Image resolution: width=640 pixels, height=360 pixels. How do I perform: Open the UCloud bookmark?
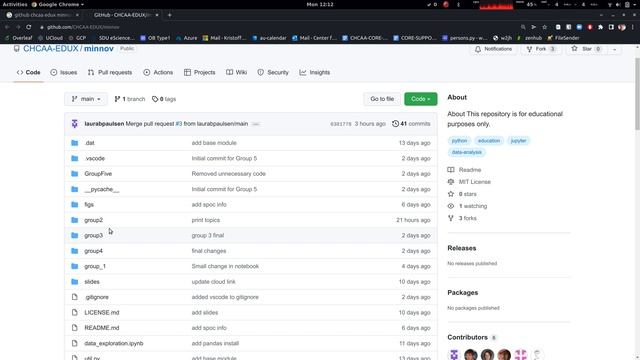click(51, 38)
